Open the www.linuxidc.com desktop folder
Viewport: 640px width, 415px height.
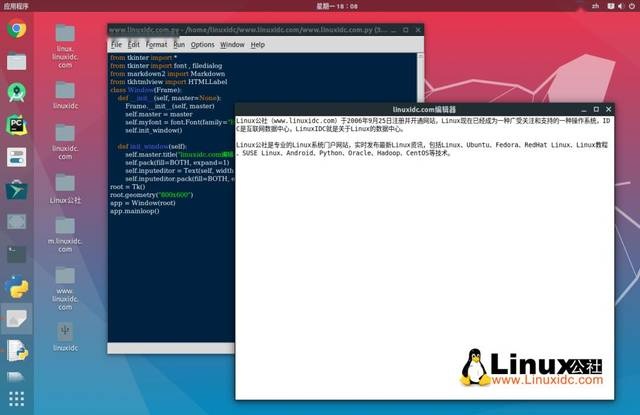65,288
